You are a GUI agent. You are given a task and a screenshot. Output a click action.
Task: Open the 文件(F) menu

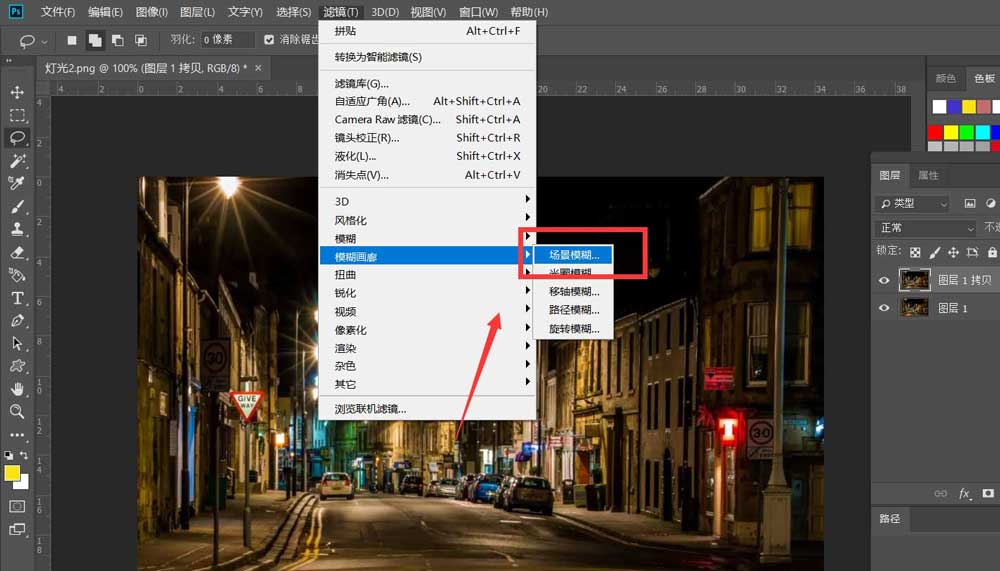(57, 12)
